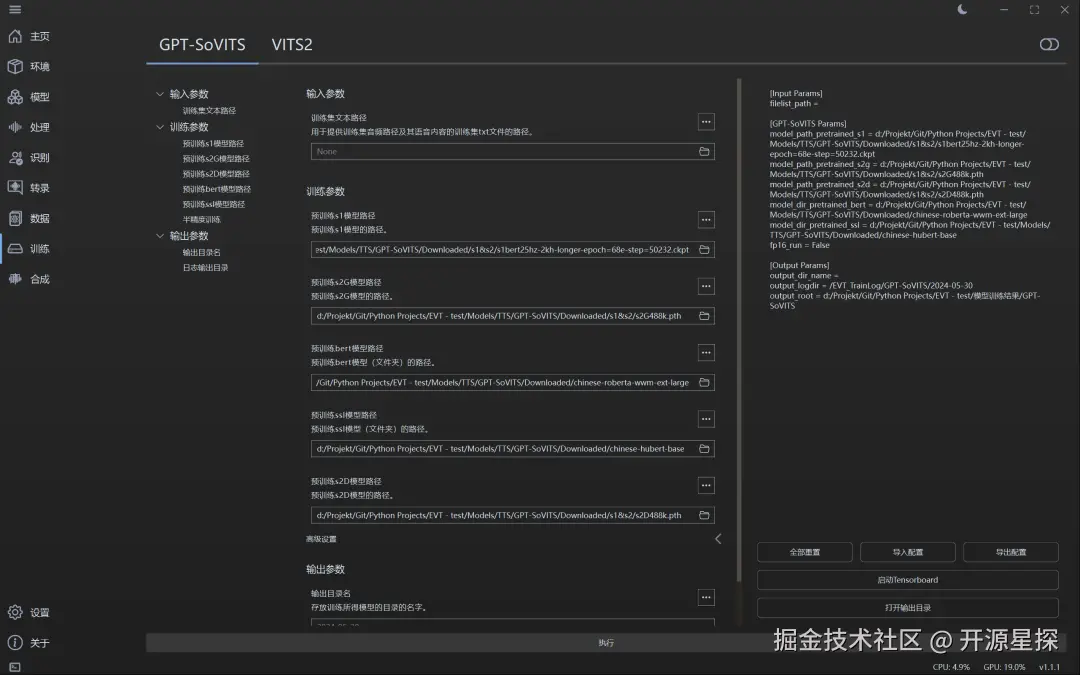
Task: Toggle dark mode with the moon icon
Action: [x=962, y=10]
